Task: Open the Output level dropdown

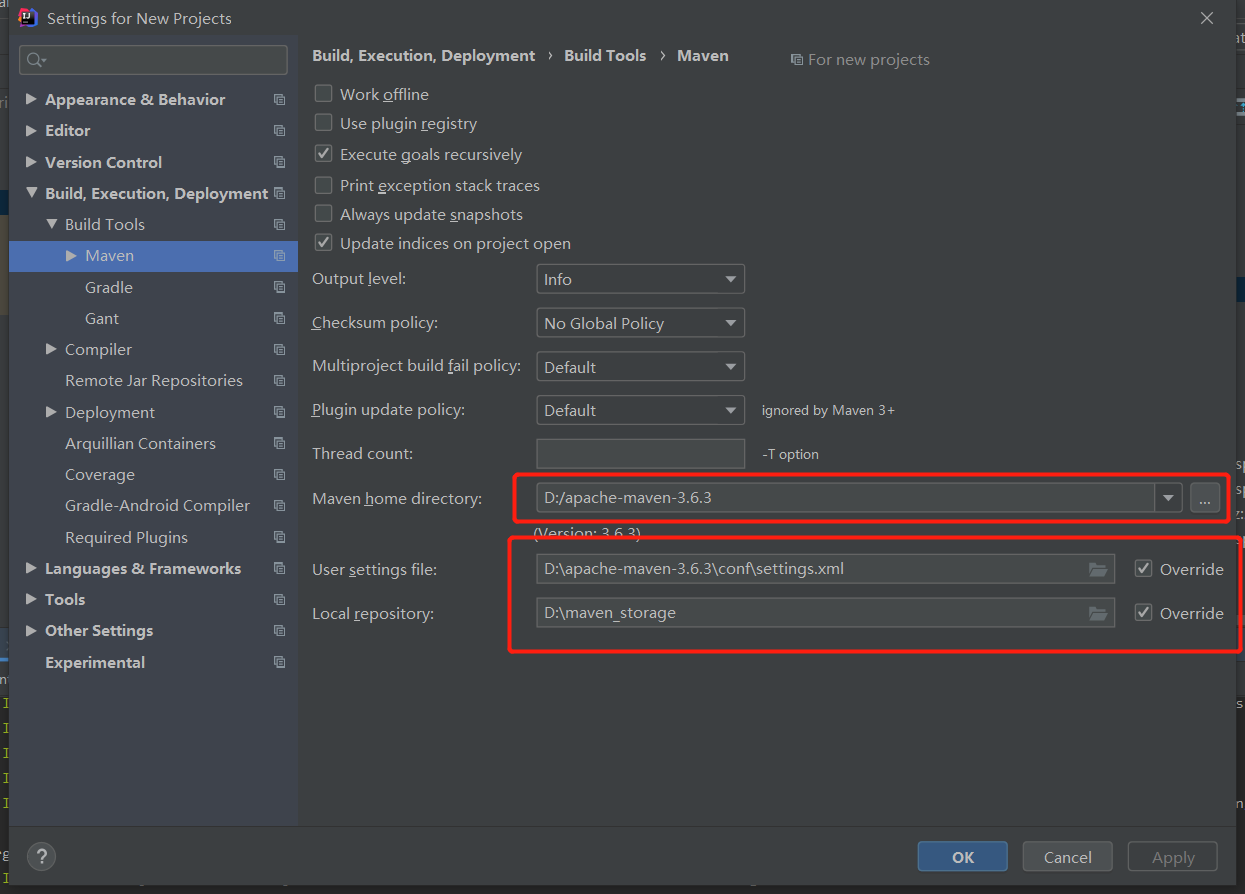Action: [x=640, y=279]
